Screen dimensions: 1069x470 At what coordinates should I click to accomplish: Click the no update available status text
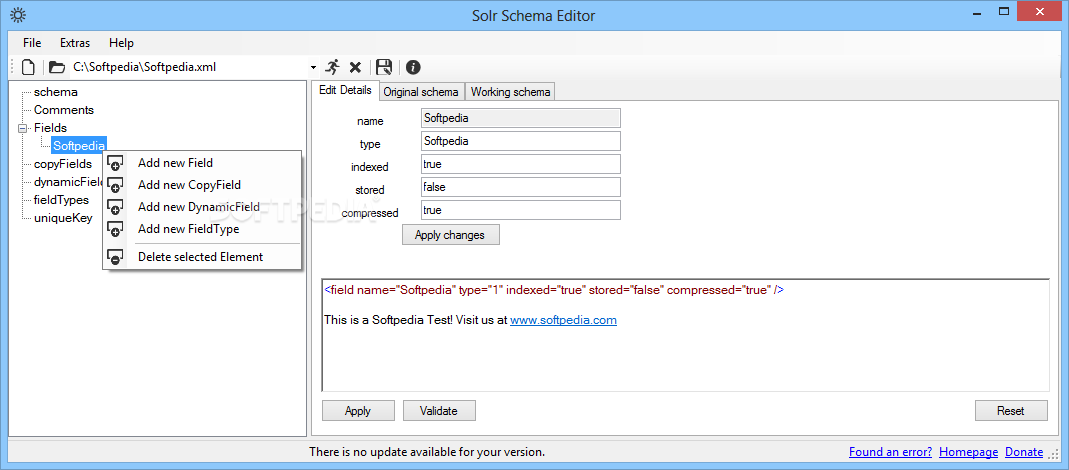[x=427, y=452]
